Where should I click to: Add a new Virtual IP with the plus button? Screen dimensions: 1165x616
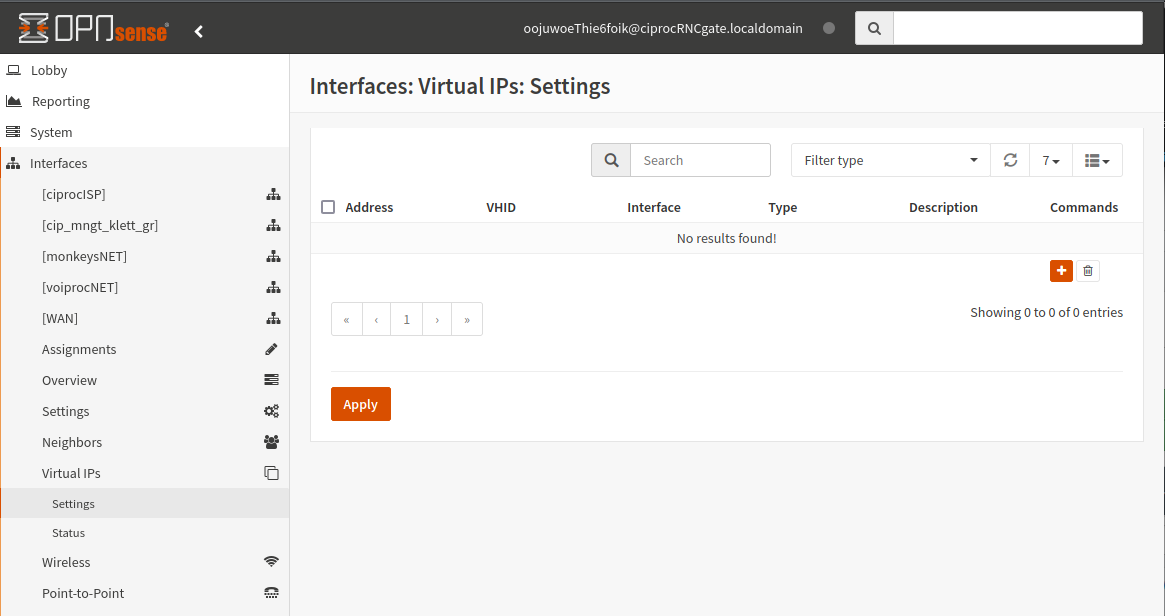coord(1061,270)
